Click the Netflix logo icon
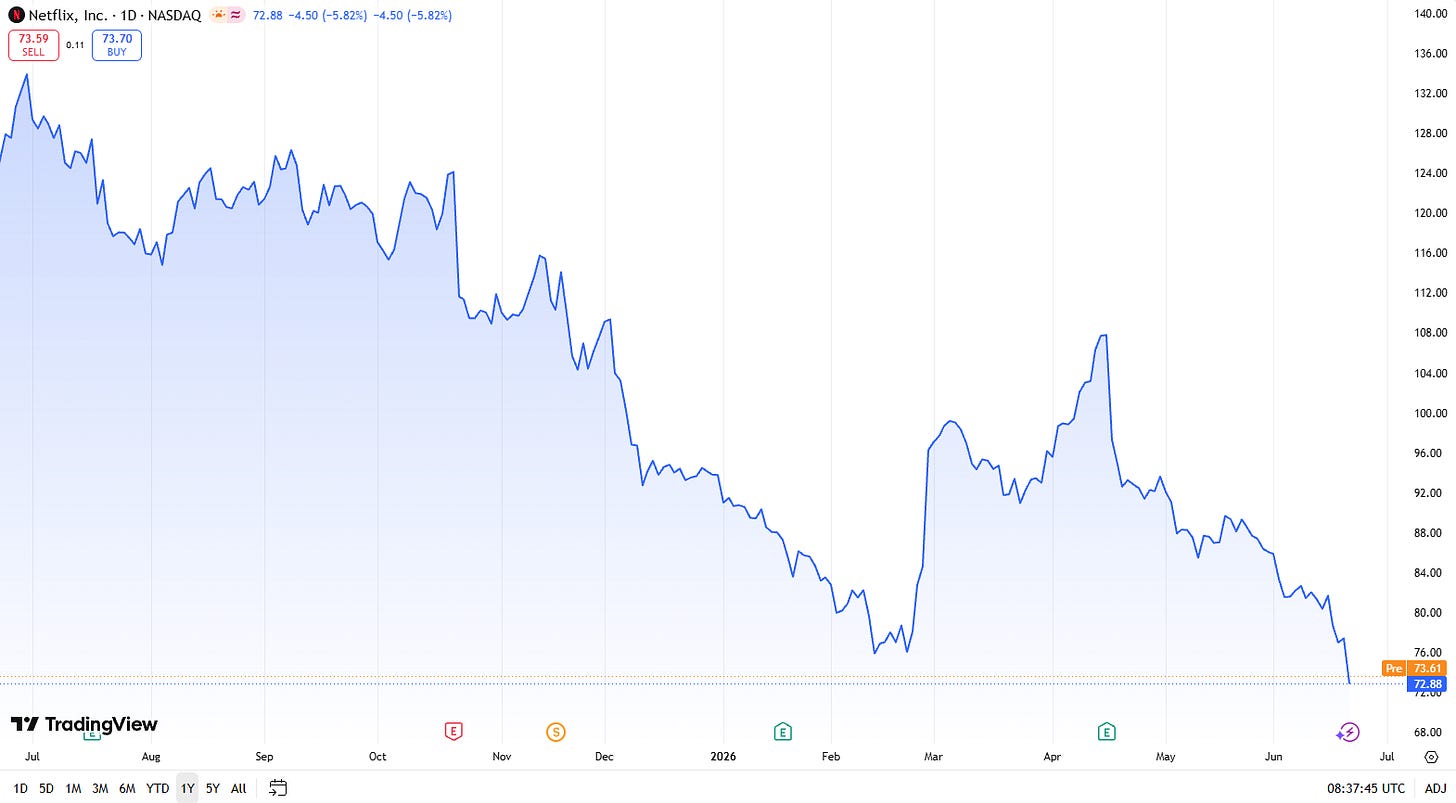Viewport: 1456px width, 803px height. coord(16,16)
